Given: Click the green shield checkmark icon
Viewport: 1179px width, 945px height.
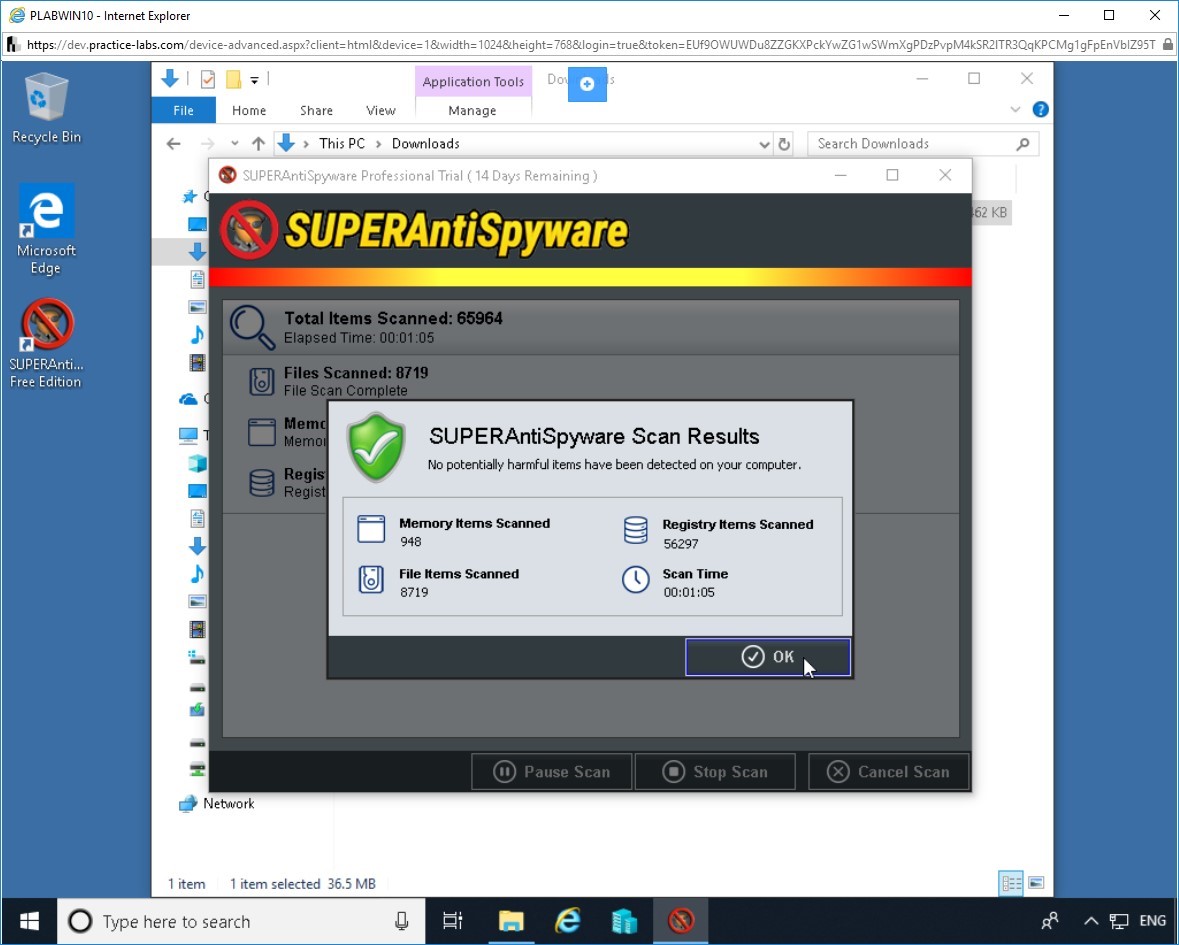Looking at the screenshot, I should coord(376,447).
